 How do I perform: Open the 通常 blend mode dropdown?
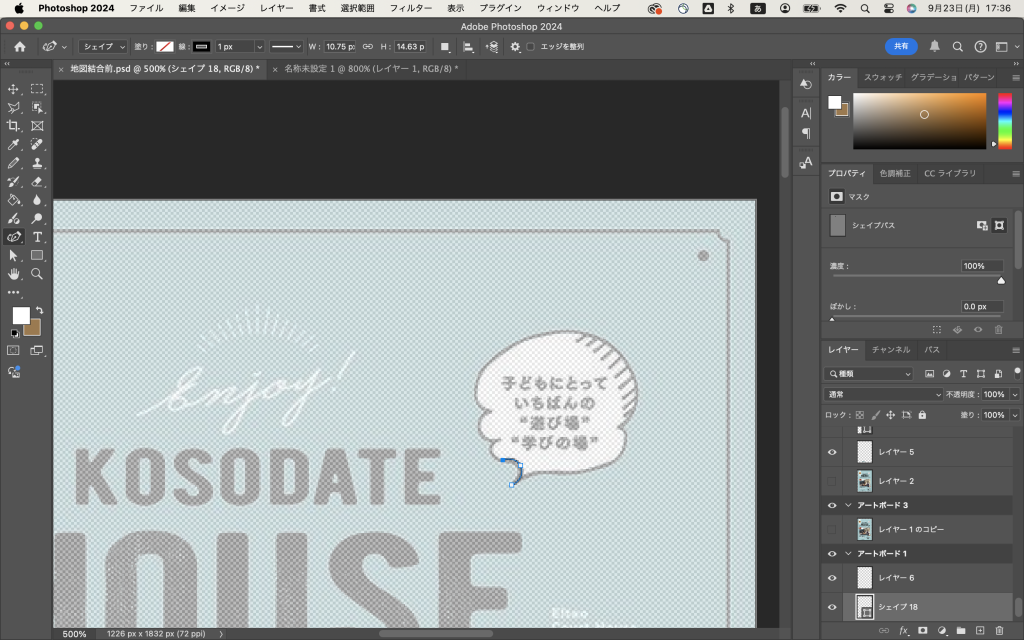[883, 394]
